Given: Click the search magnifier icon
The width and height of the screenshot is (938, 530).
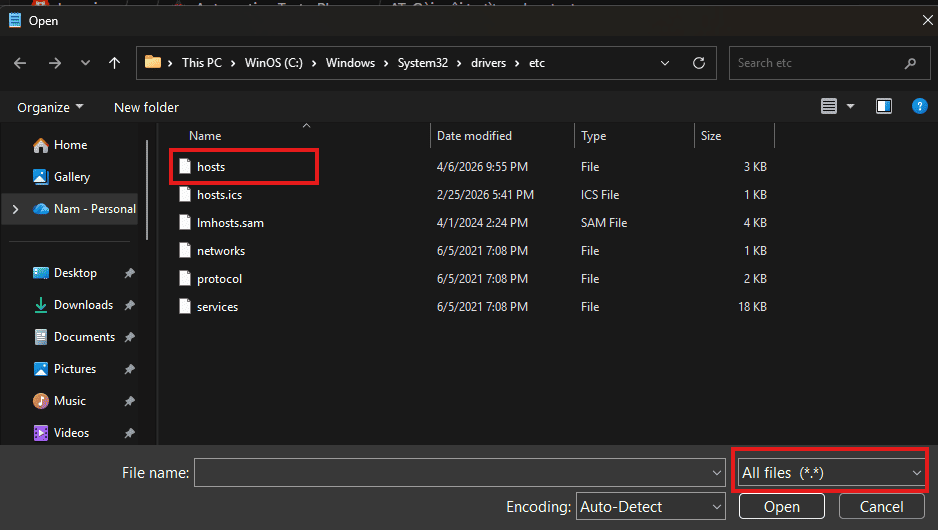Looking at the screenshot, I should click(910, 63).
